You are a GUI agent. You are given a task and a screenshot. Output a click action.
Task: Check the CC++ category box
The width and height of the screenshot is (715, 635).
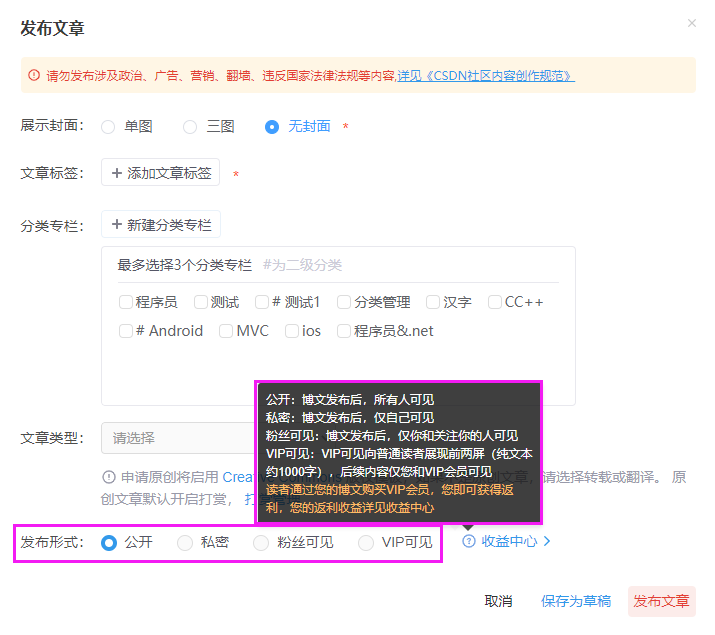(495, 302)
